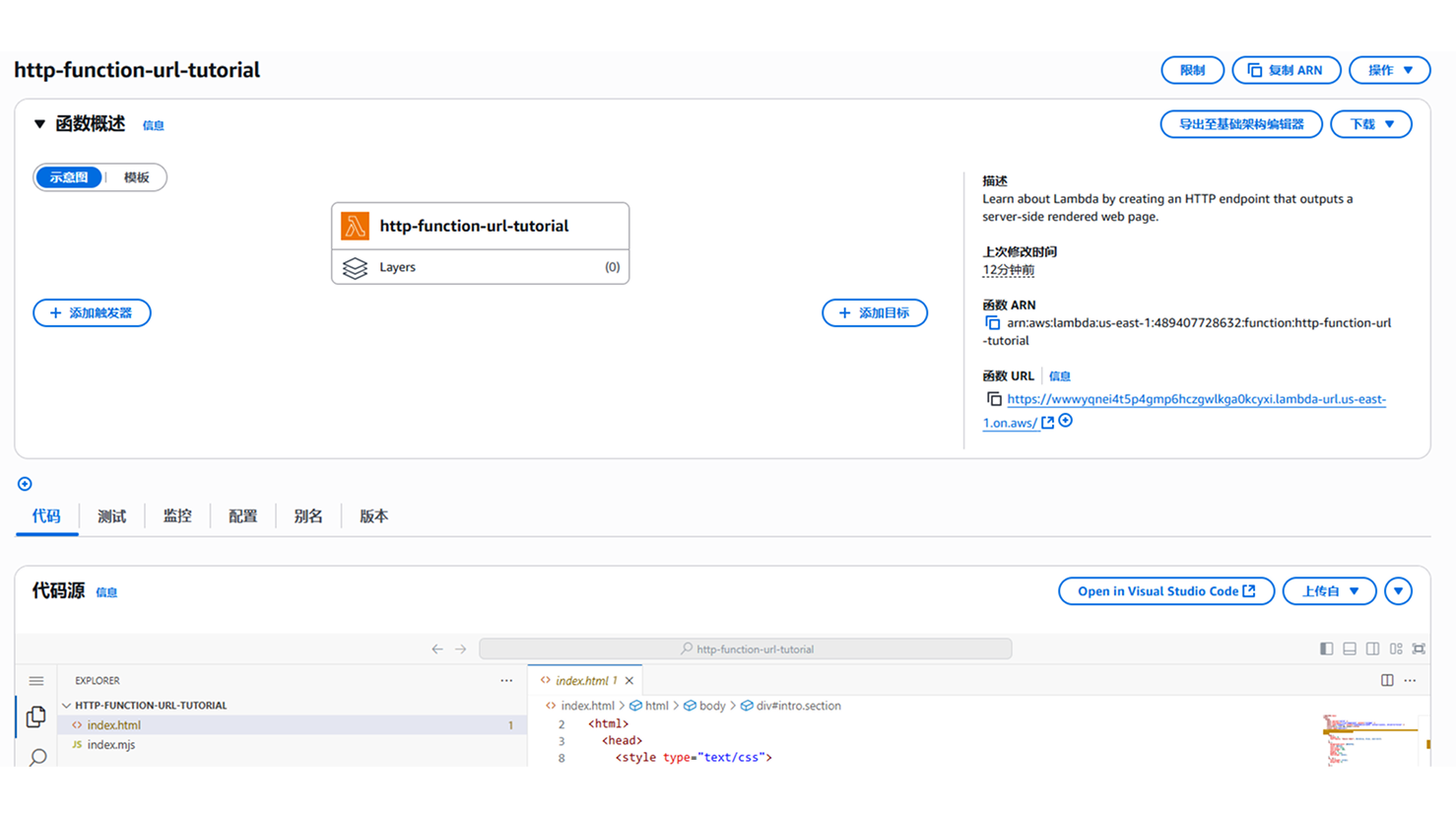Select the 示意图 (diagram) view toggle
The image size is (1456, 818).
point(69,177)
